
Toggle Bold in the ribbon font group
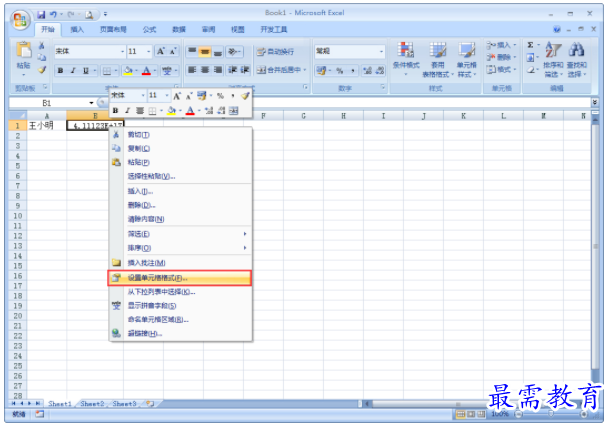[60, 71]
